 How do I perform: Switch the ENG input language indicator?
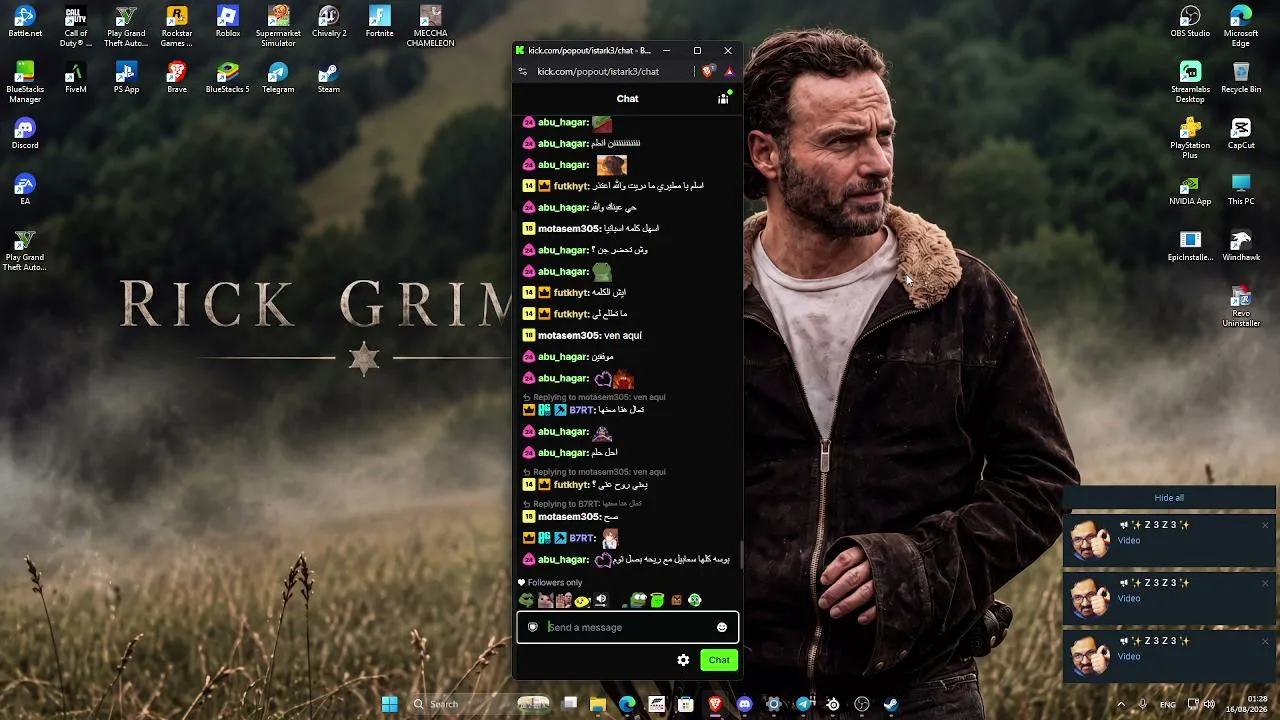pyautogui.click(x=1168, y=704)
